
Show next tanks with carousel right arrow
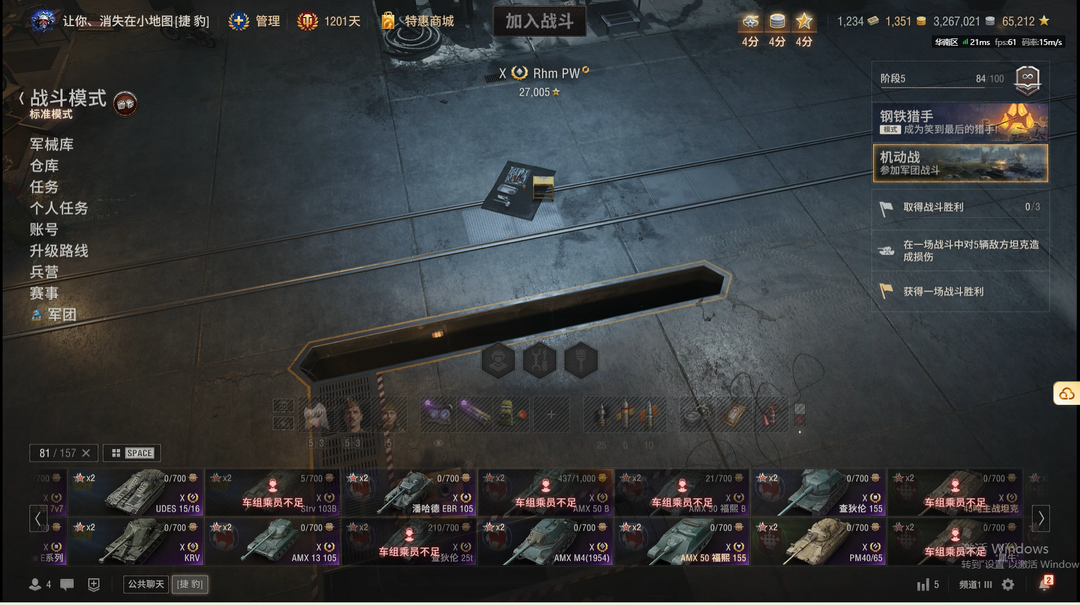click(1041, 518)
